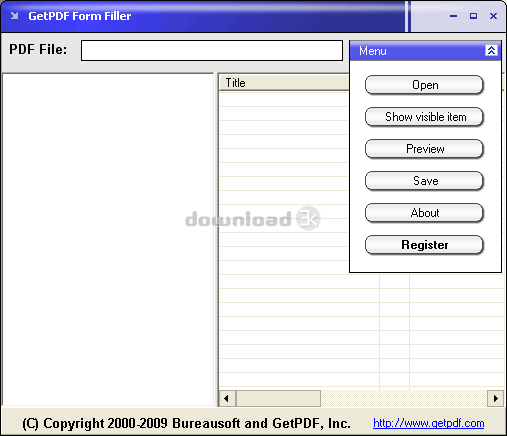Click the app icon in the title bar

14,16
